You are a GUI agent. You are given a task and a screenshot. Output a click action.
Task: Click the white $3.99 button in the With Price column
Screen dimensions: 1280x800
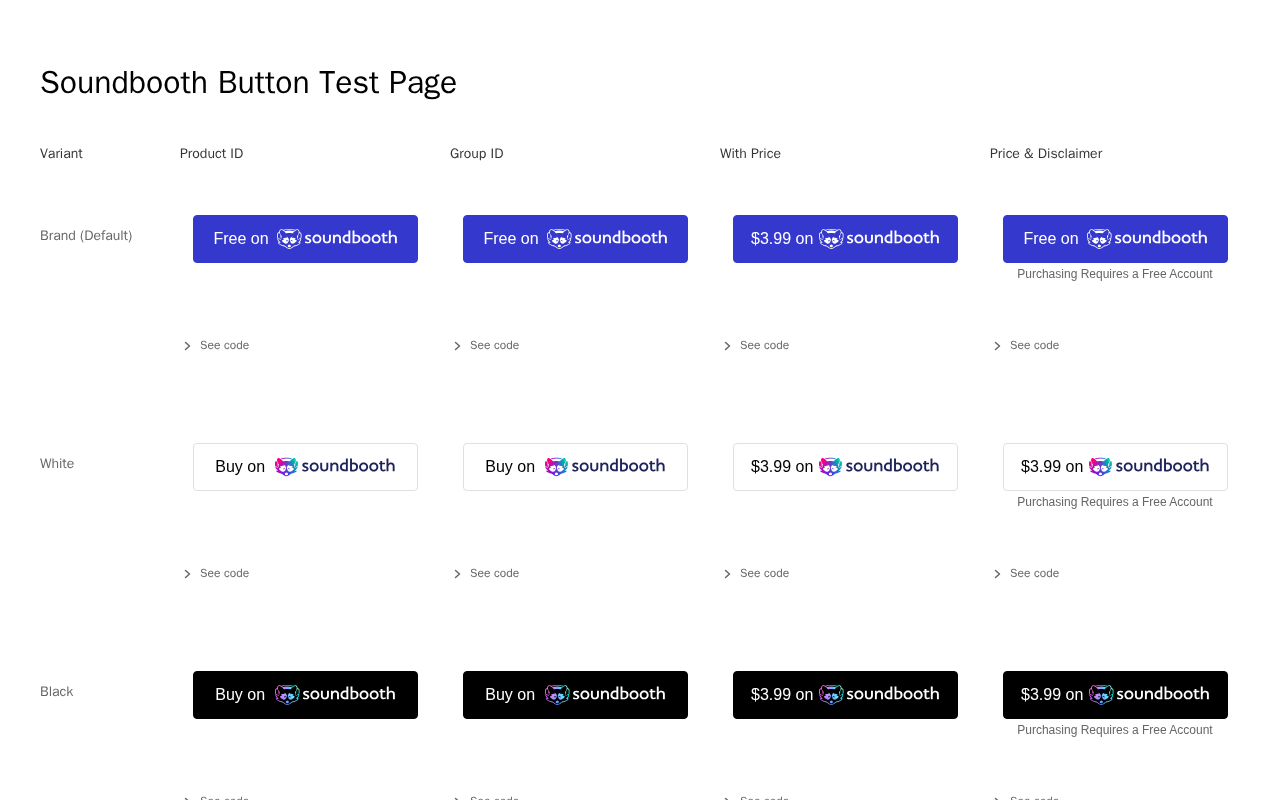845,467
